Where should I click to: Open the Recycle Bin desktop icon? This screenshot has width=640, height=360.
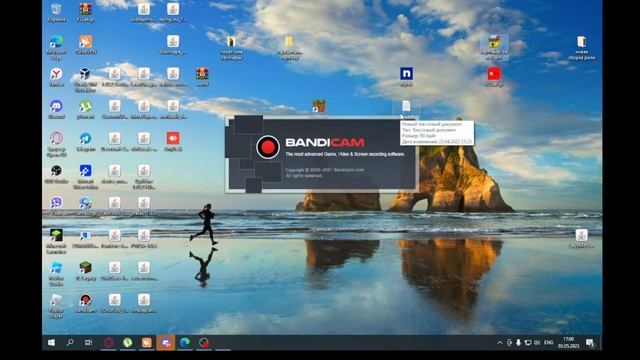click(x=56, y=12)
